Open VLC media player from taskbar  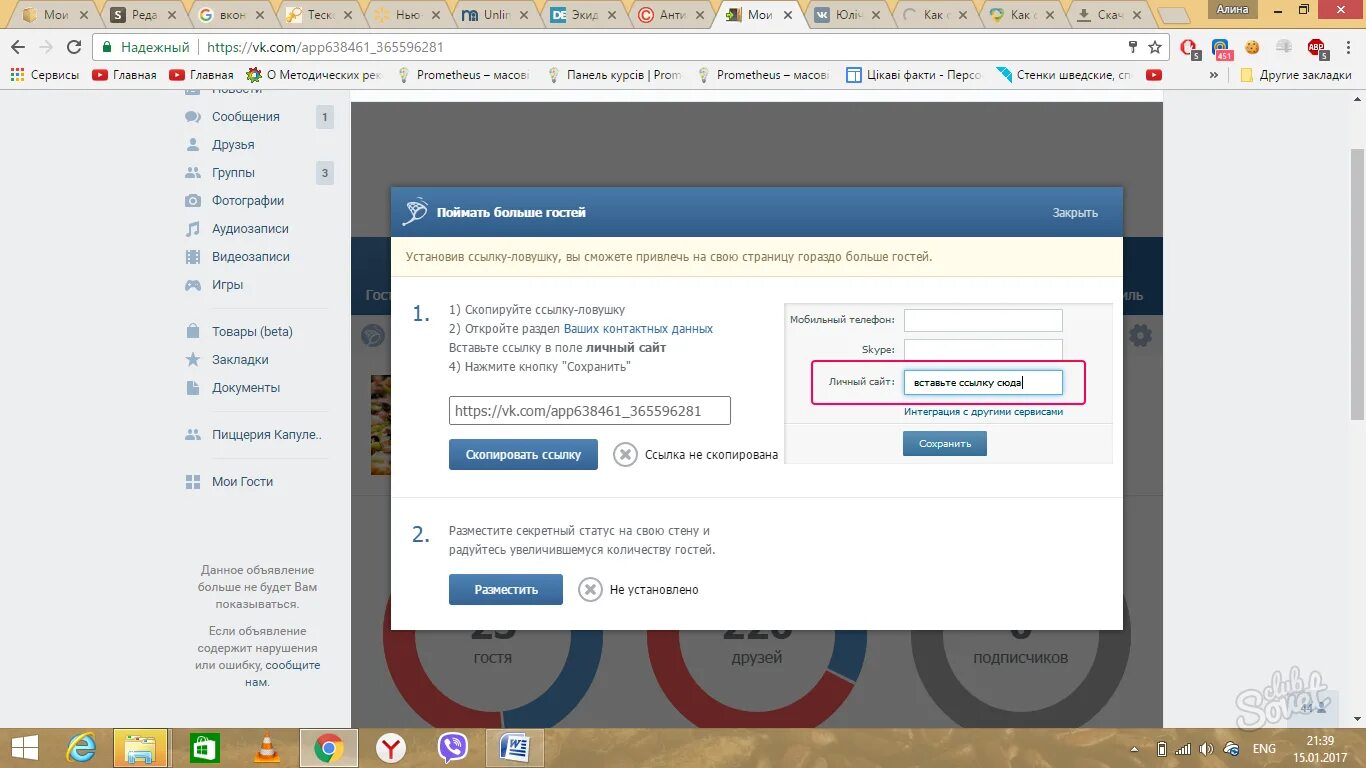pyautogui.click(x=266, y=748)
